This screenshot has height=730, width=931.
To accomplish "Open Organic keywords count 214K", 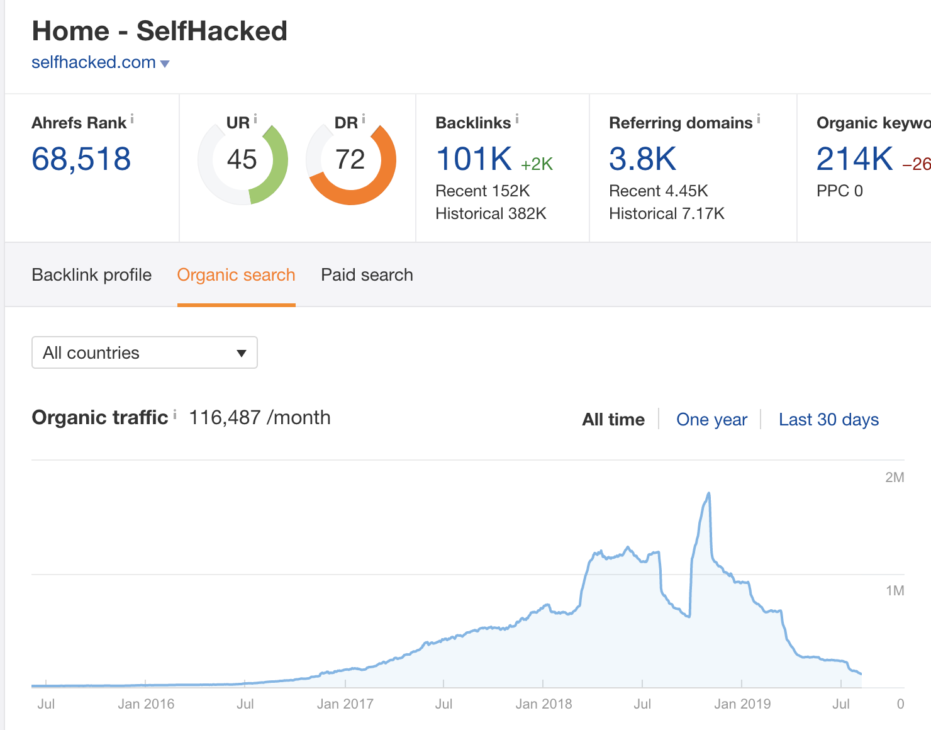I will coord(854,159).
